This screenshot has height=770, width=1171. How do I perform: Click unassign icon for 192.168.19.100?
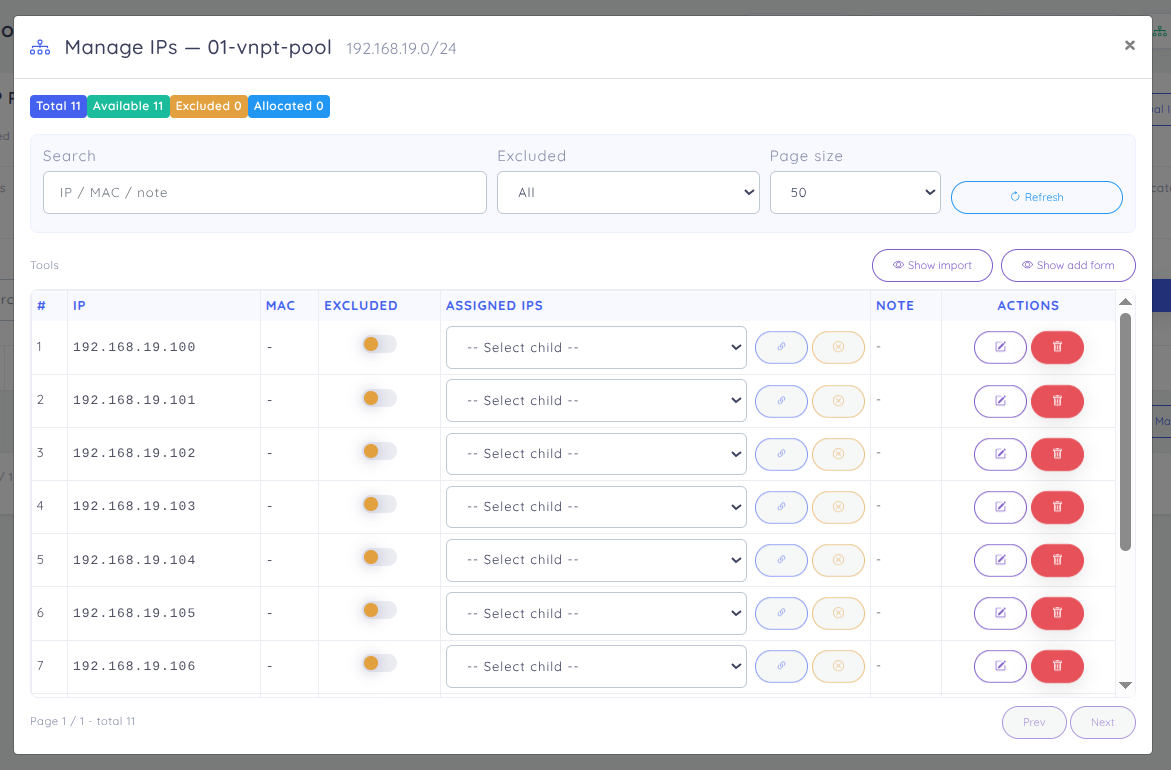838,347
